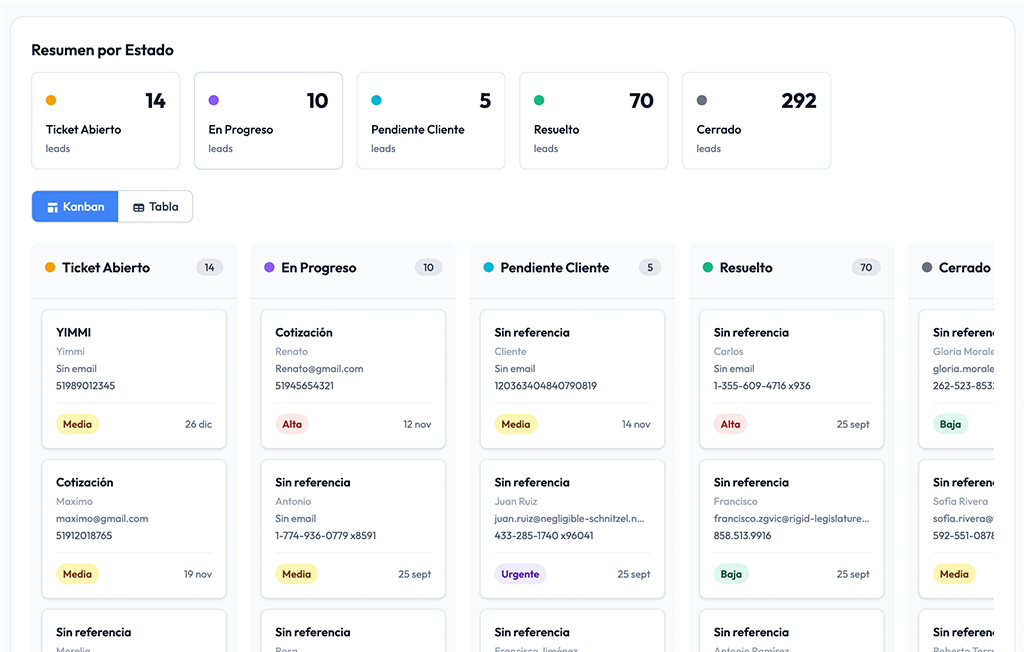Screen dimensions: 1024x652
Task: Open the Cerrado summary card
Action: (756, 121)
